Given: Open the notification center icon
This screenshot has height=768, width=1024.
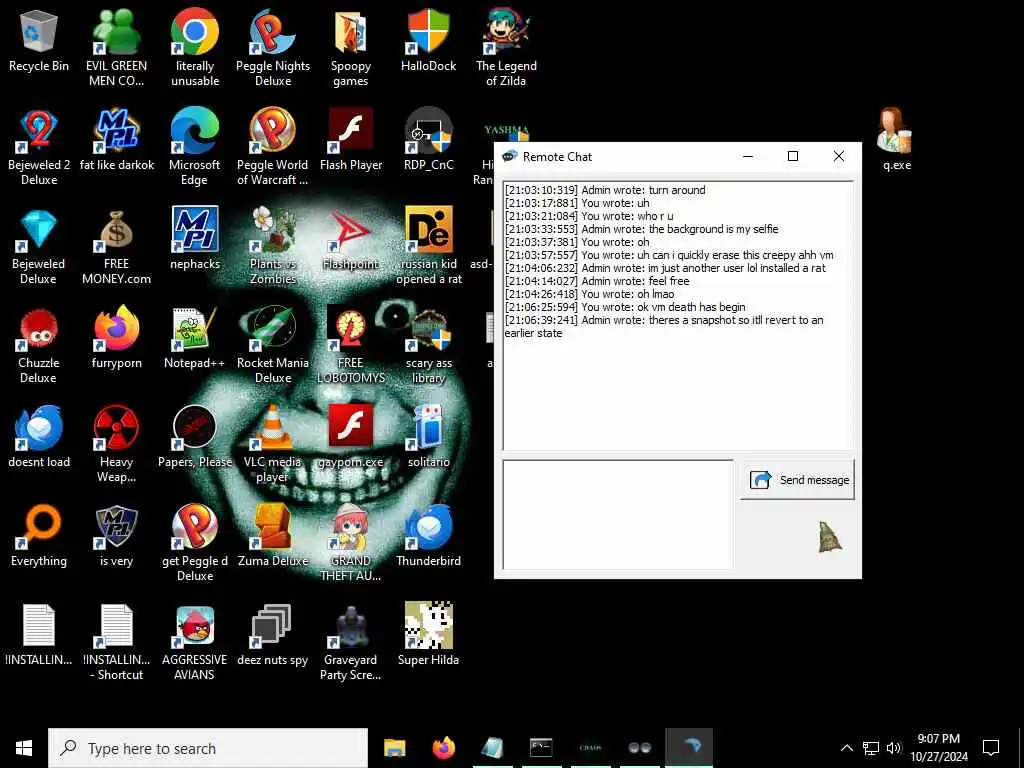Looking at the screenshot, I should tap(991, 748).
